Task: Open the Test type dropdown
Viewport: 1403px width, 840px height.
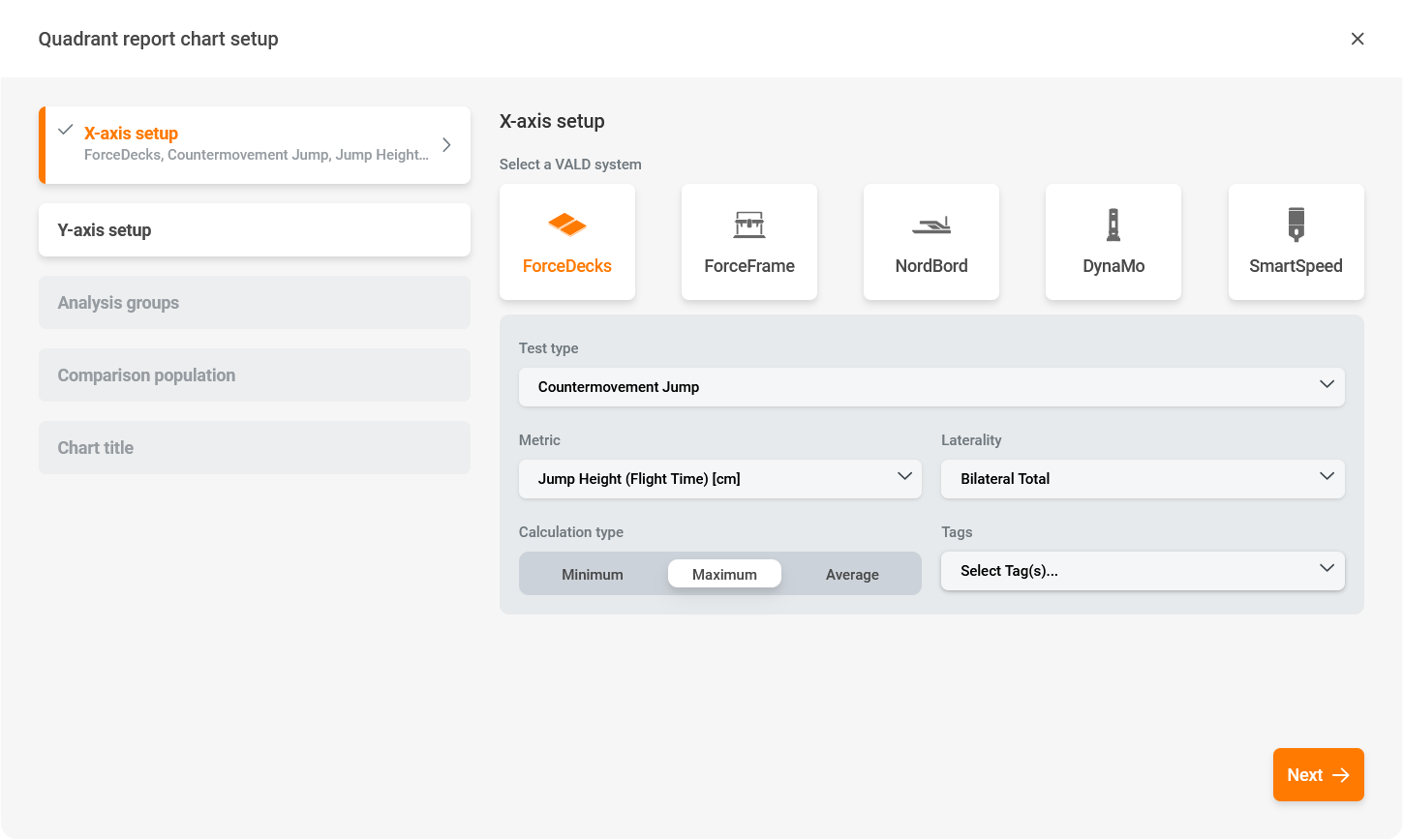Action: click(x=931, y=386)
